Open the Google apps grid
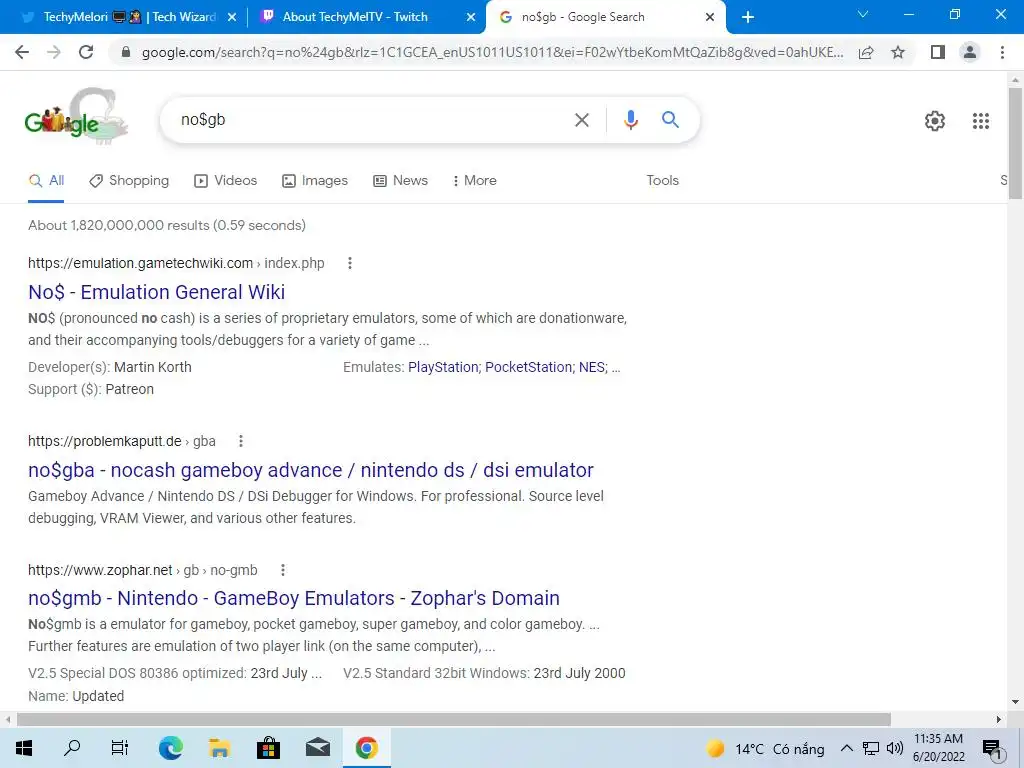Viewport: 1024px width, 768px height. [980, 121]
